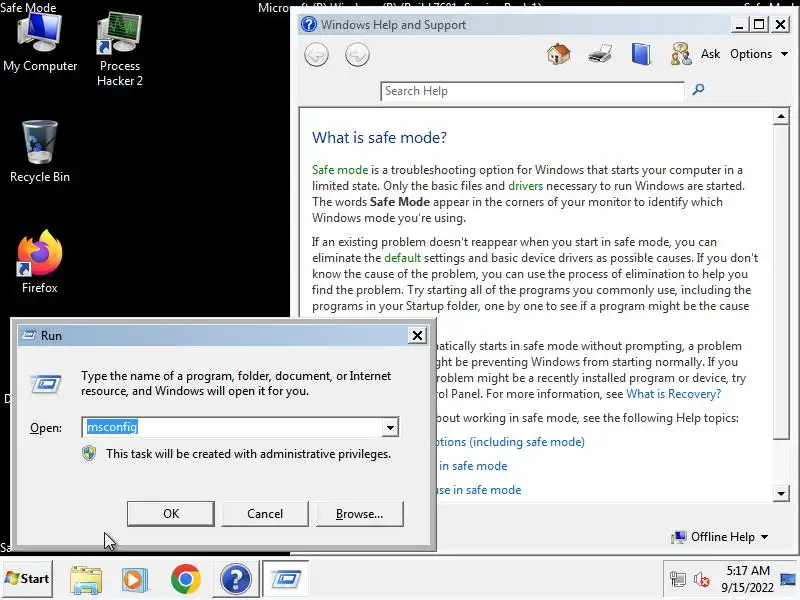Image resolution: width=800 pixels, height=600 pixels.
Task: Click Cancel in the Run dialog
Action: 265,513
